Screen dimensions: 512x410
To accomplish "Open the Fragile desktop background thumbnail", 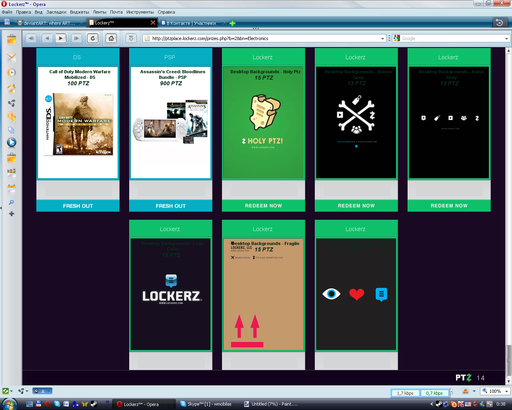I will point(263,294).
